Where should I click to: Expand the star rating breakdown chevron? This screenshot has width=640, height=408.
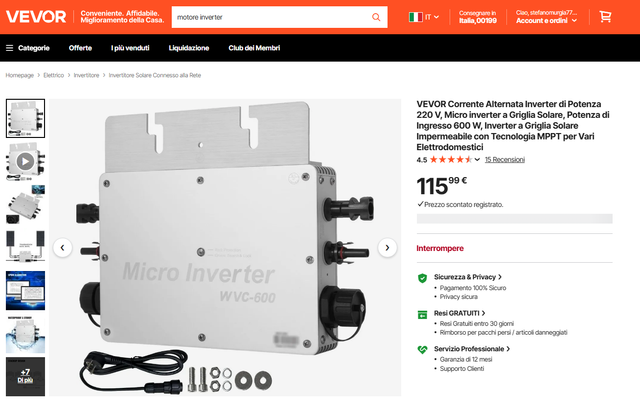point(477,160)
